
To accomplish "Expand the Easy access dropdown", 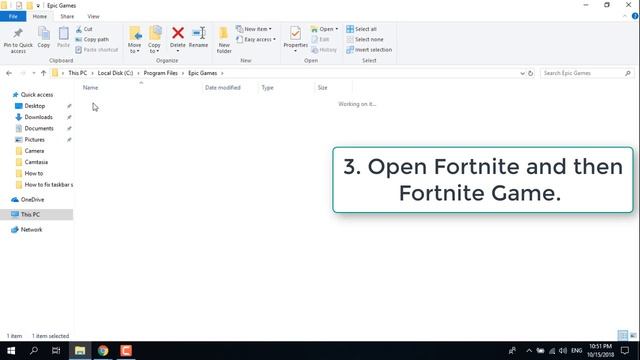I will [x=256, y=39].
